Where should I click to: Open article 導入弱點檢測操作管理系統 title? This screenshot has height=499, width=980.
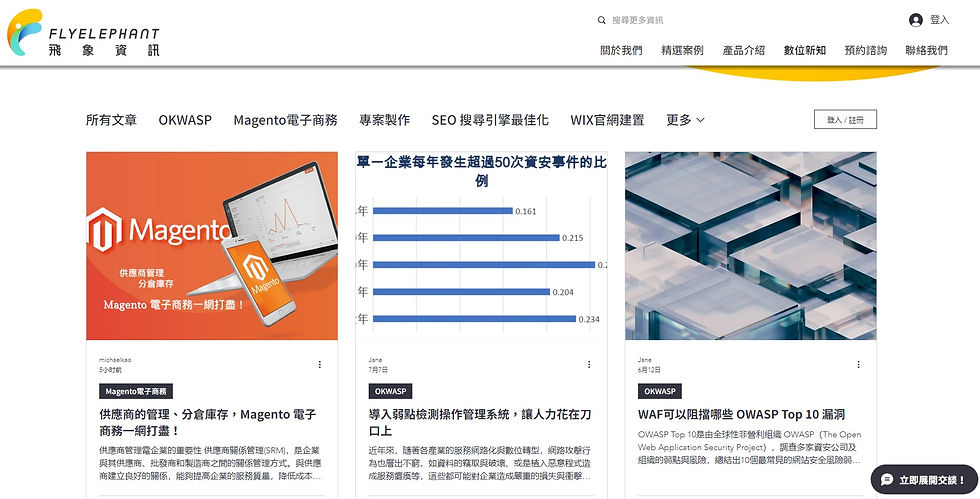tap(479, 422)
